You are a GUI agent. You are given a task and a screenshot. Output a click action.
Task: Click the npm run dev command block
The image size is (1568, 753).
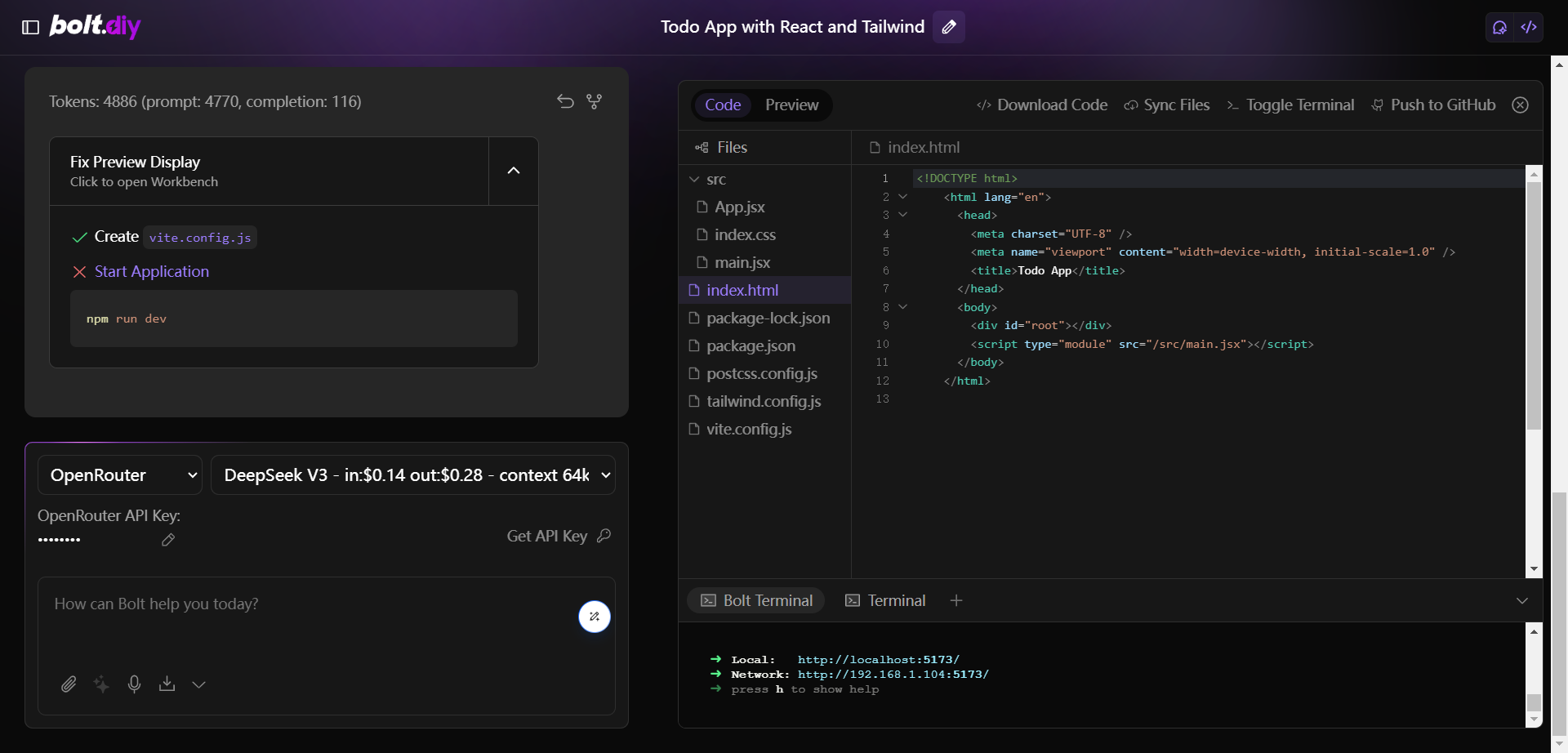click(294, 319)
